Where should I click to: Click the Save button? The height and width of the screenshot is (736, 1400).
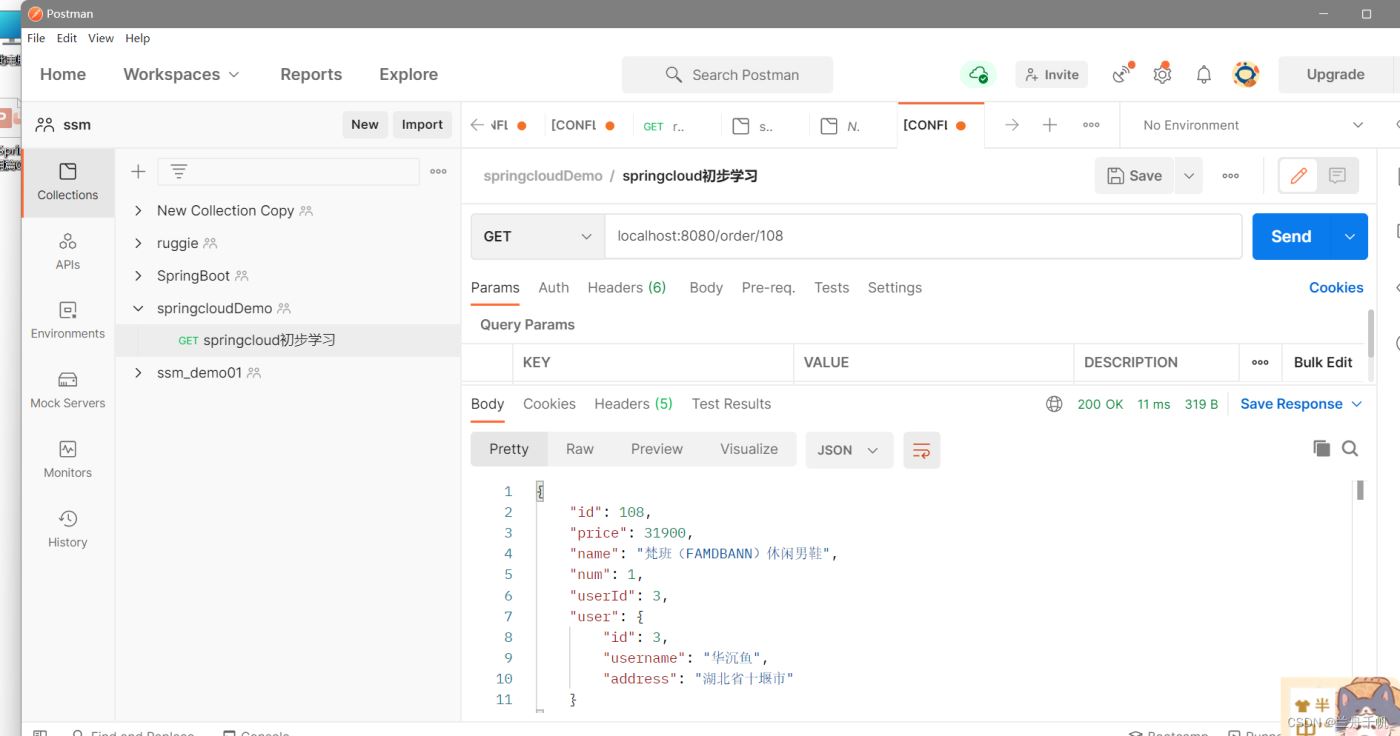pyautogui.click(x=1135, y=176)
